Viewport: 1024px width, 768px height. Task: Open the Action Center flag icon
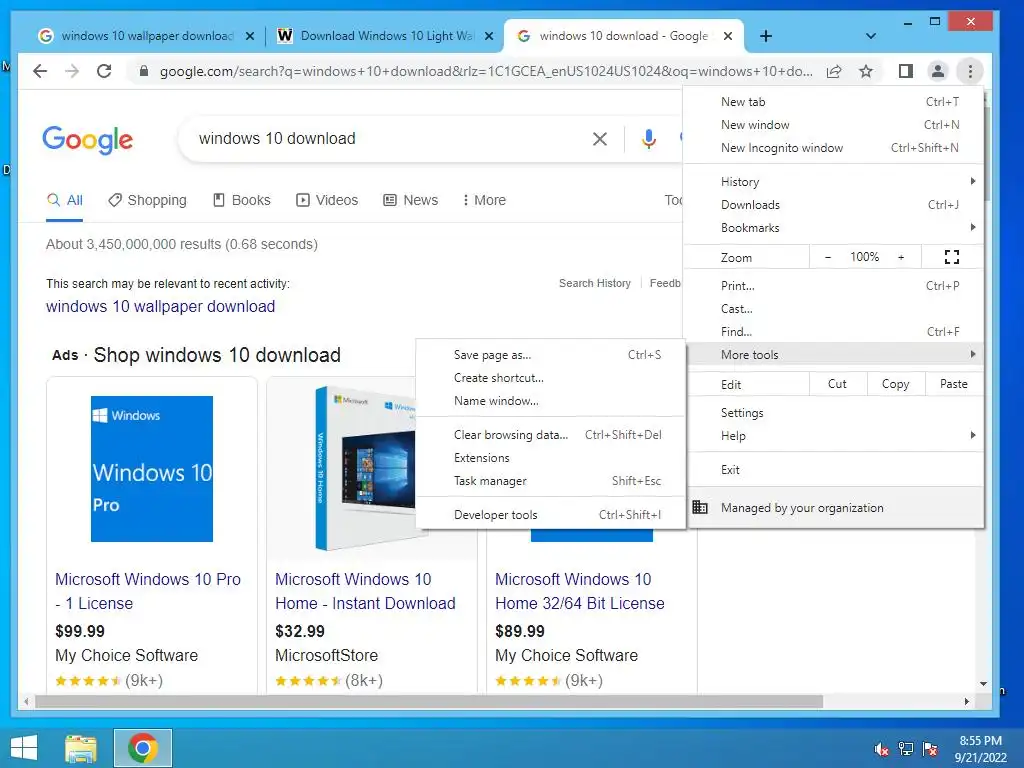(x=930, y=748)
